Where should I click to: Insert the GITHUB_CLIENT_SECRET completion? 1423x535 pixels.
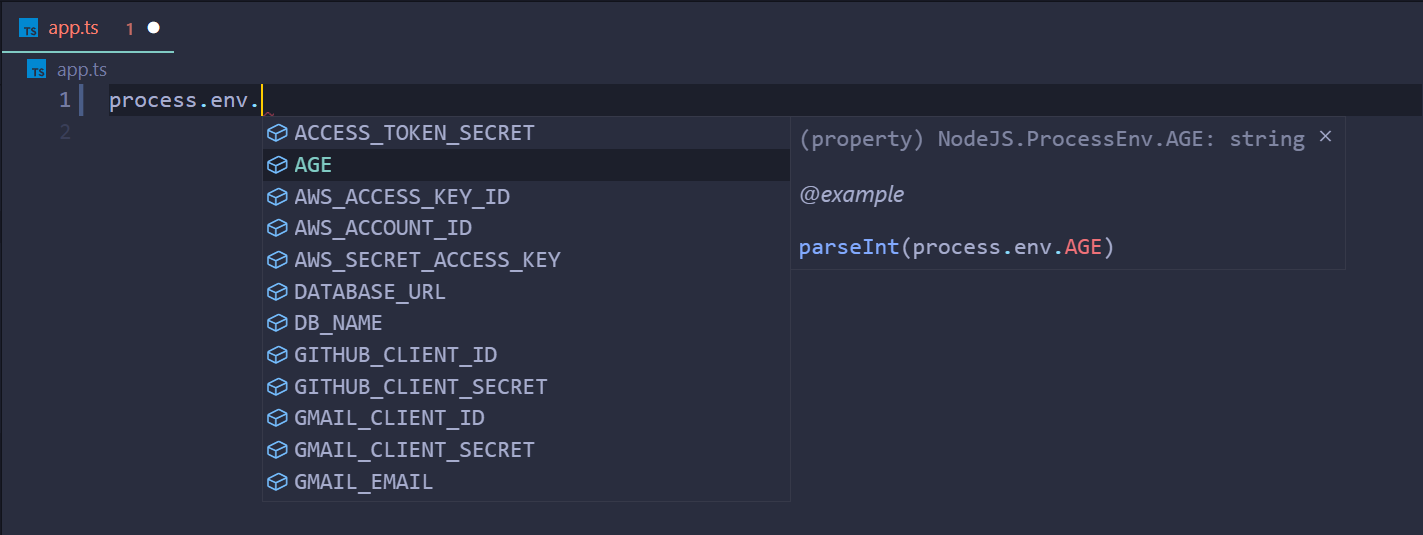coord(421,387)
